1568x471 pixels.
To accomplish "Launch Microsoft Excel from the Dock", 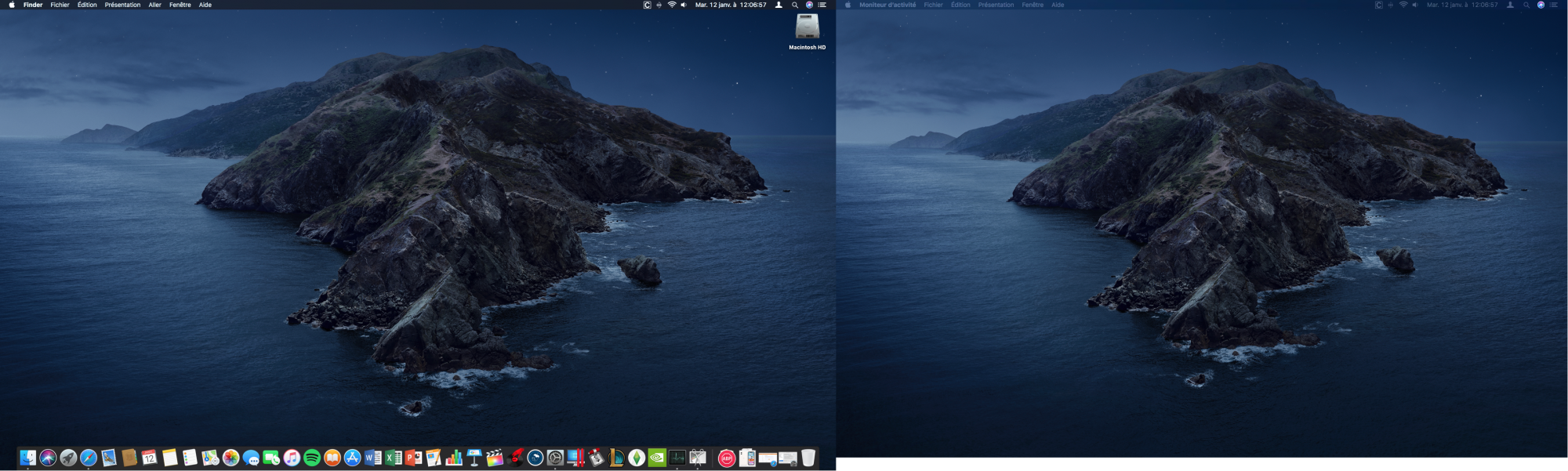I will (x=394, y=458).
